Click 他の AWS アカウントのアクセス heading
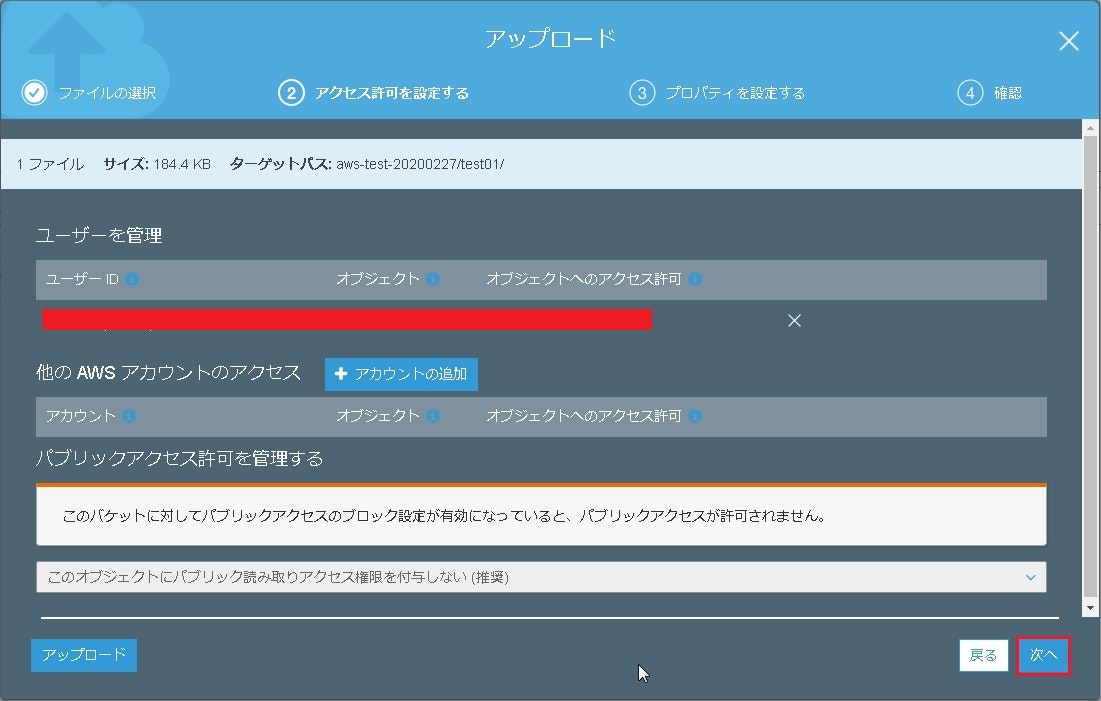The width and height of the screenshot is (1101, 701). (168, 372)
